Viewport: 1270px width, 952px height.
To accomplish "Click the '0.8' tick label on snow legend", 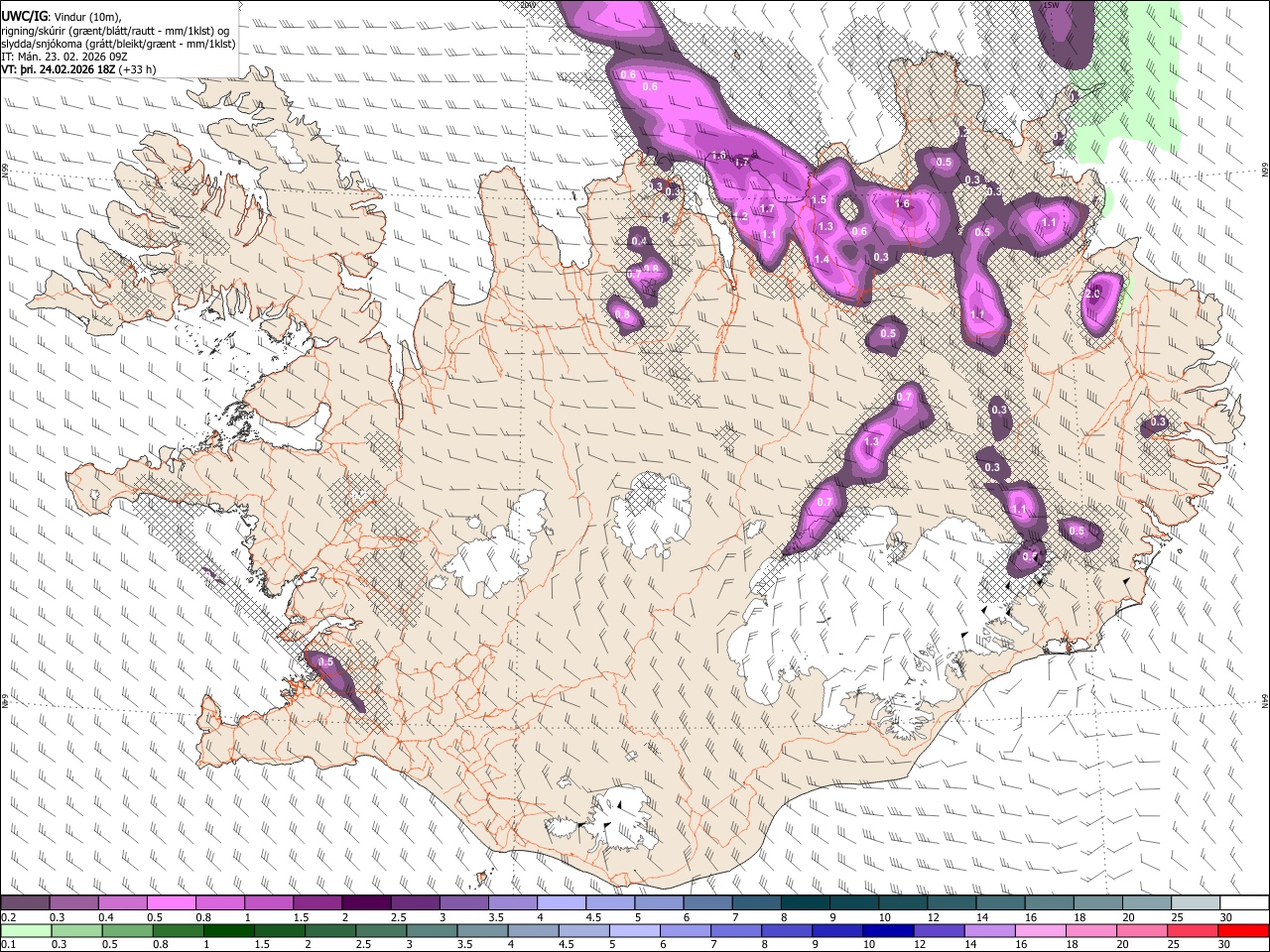I will pyautogui.click(x=202, y=917).
